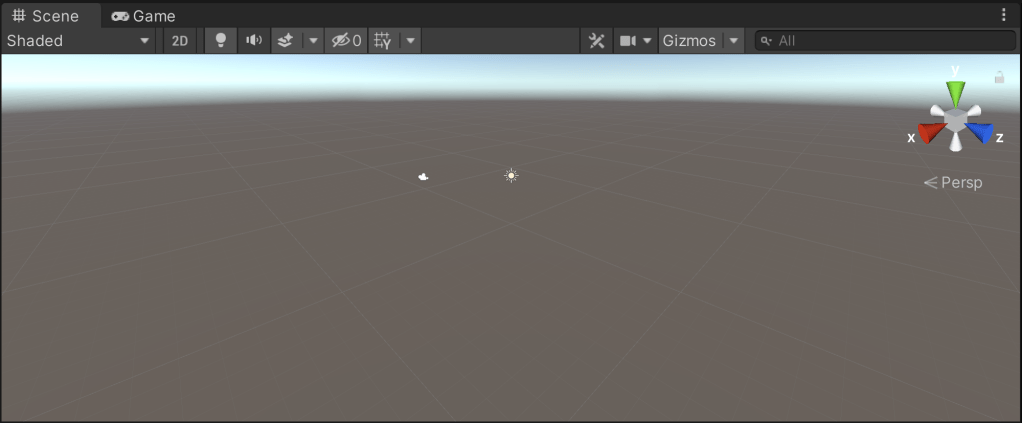Expand the scene effects dropdown arrow
The height and width of the screenshot is (423, 1022).
pyautogui.click(x=312, y=41)
